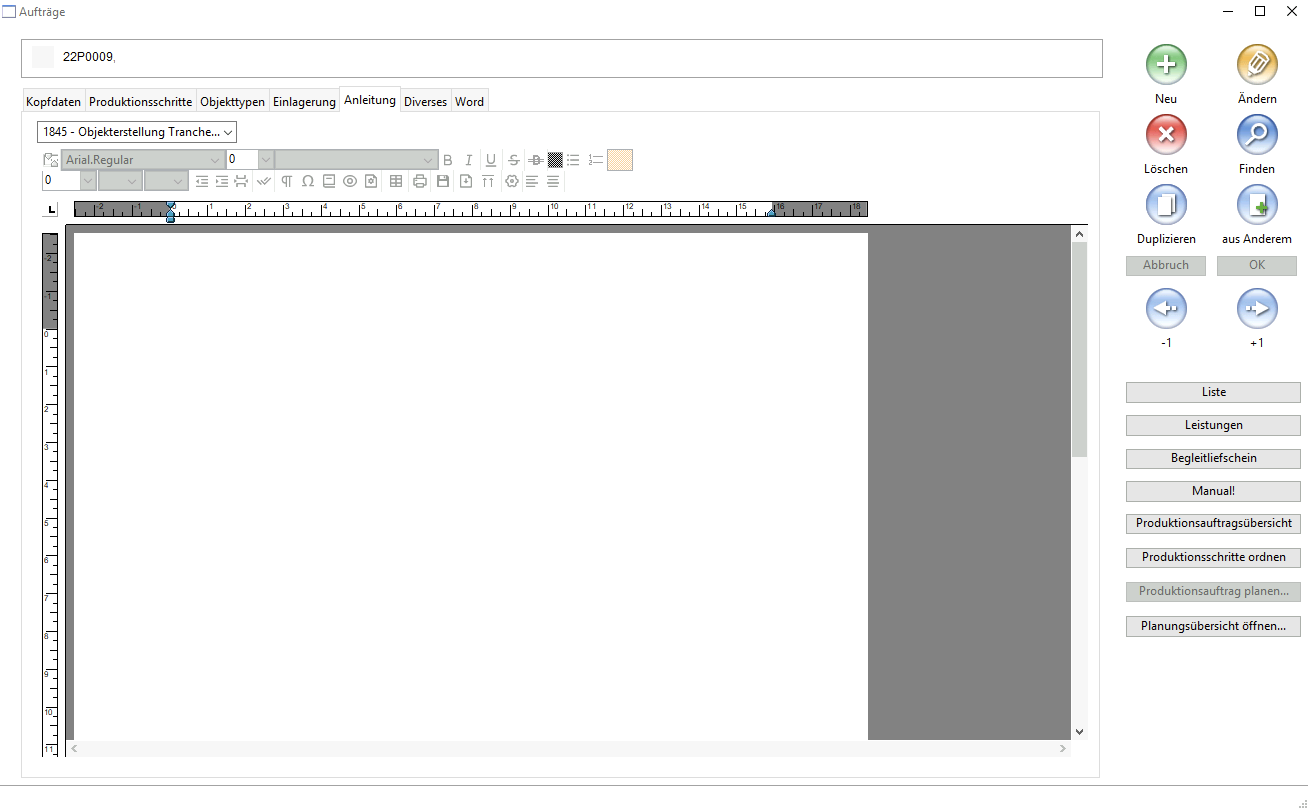This screenshot has width=1308, height=808.
Task: Insert a table using the grid icon
Action: tap(396, 181)
